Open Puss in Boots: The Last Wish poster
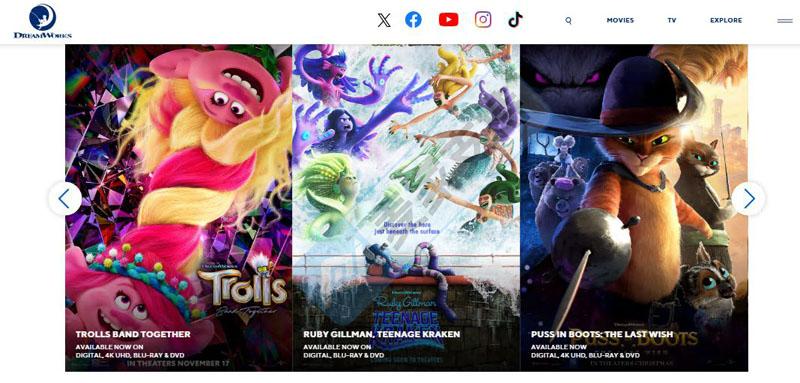This screenshot has width=800, height=383. click(634, 208)
